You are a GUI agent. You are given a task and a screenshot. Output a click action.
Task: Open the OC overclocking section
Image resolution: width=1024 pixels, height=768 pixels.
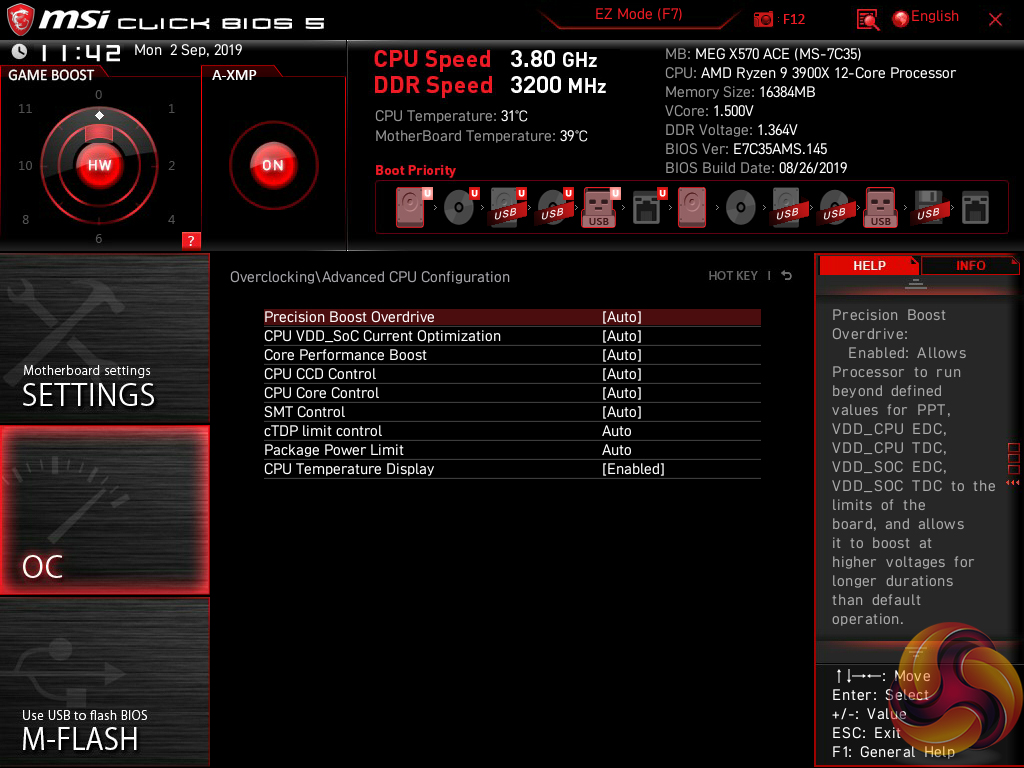[x=104, y=510]
